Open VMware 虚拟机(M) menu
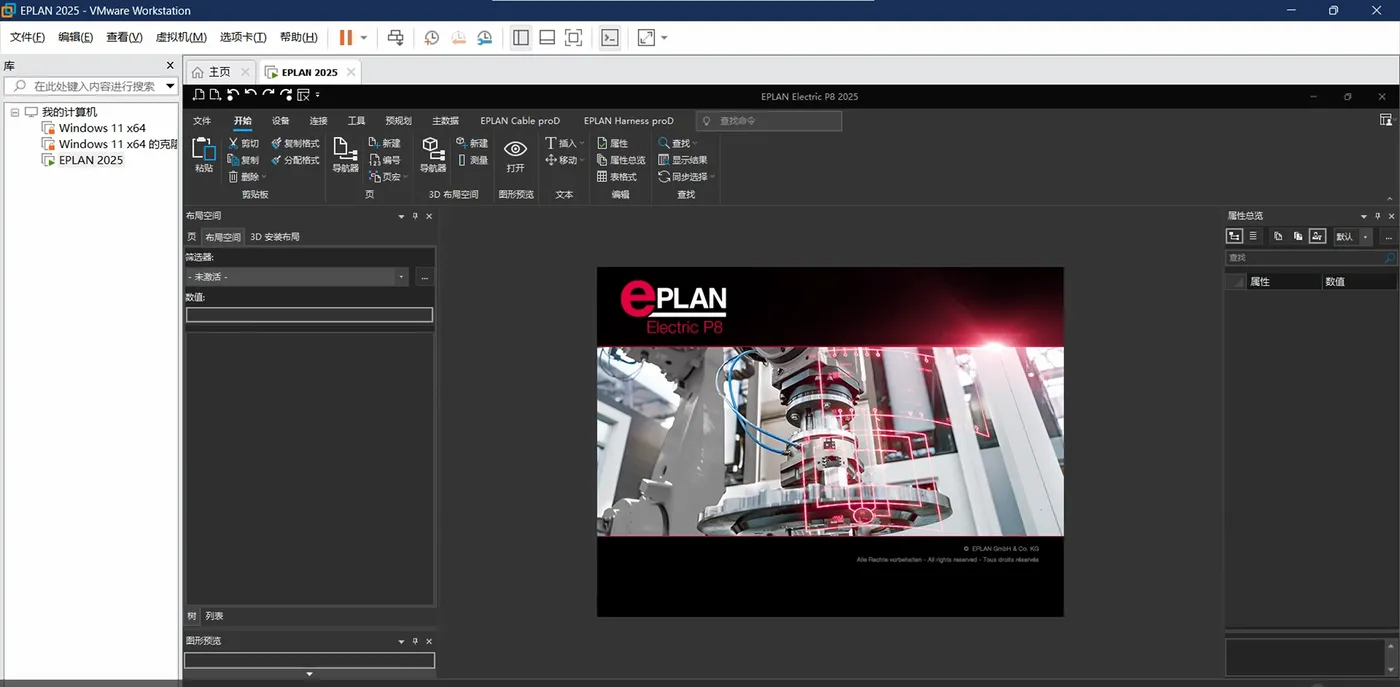 pyautogui.click(x=181, y=37)
